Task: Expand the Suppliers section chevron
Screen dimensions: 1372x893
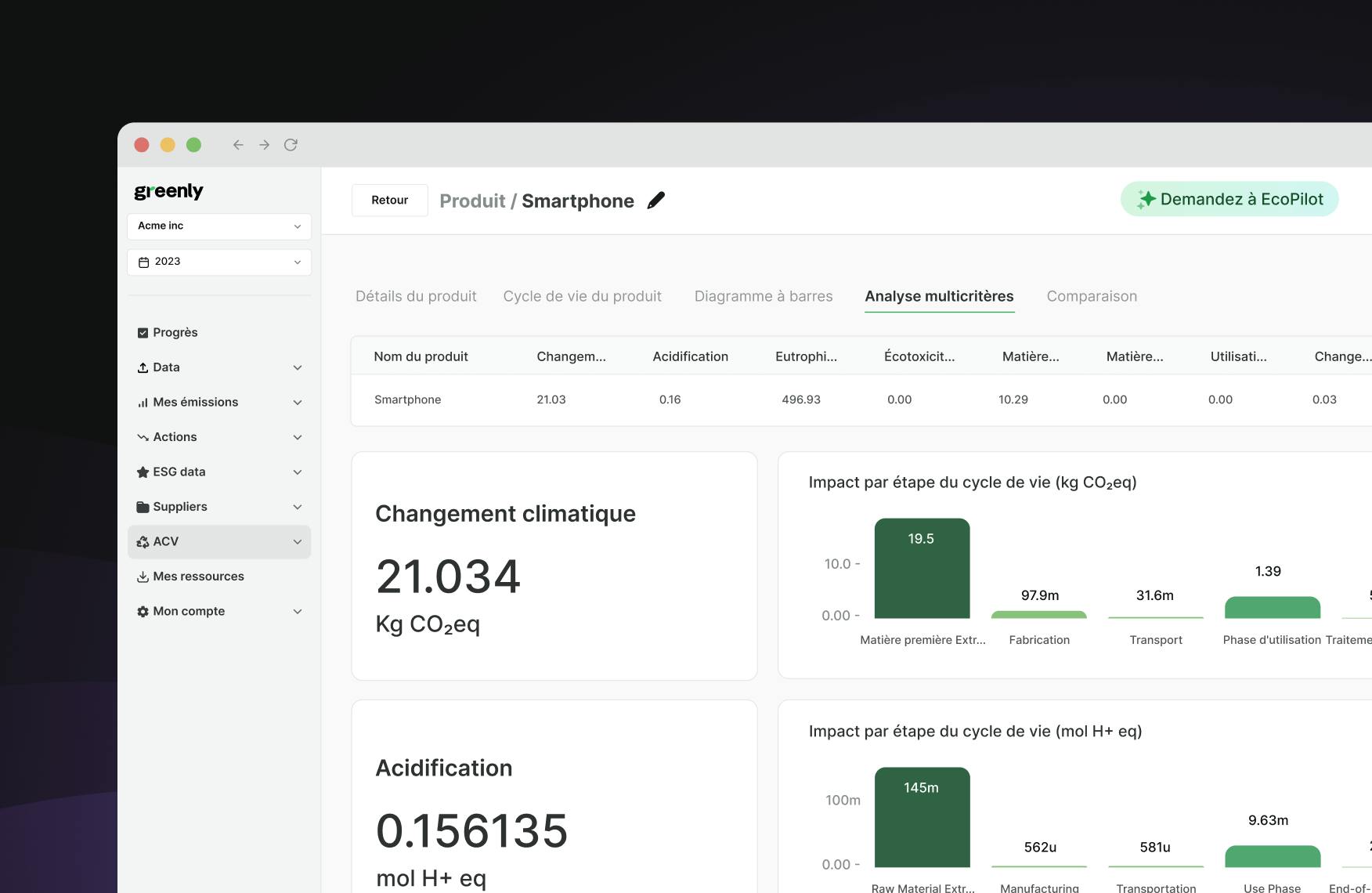Action: pyautogui.click(x=298, y=507)
